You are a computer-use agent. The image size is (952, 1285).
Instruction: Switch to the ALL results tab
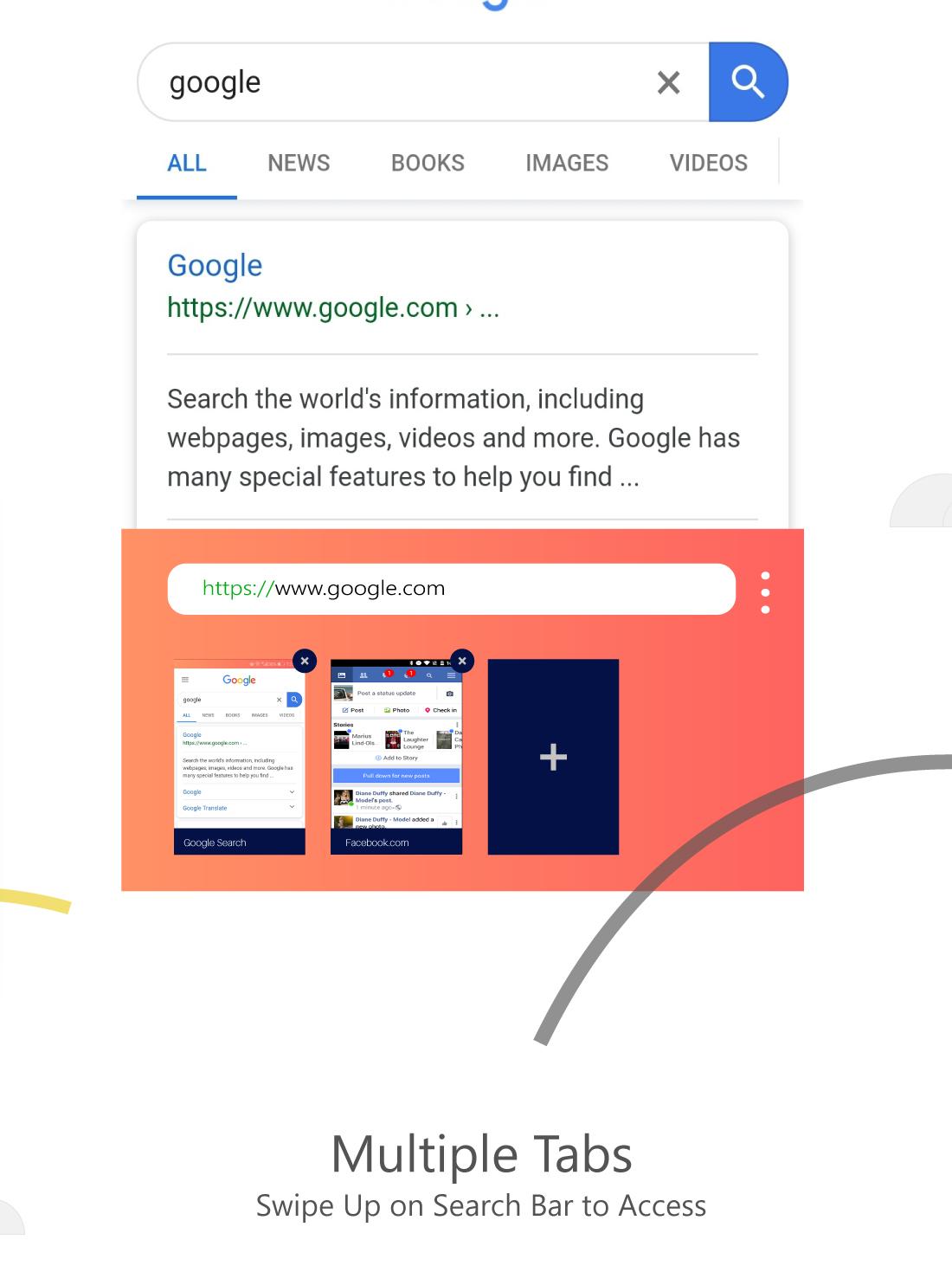click(x=187, y=164)
